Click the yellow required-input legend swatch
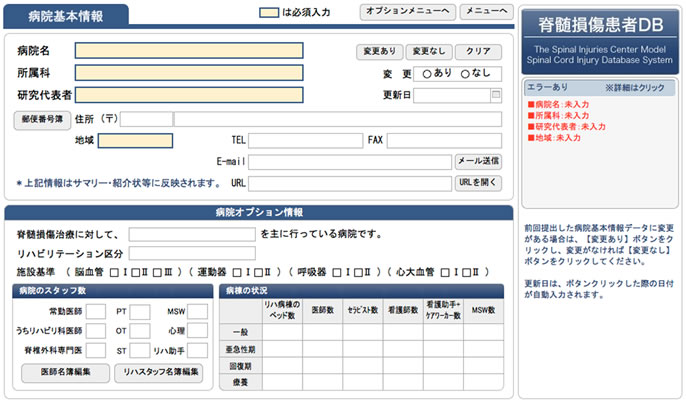Screen dimensions: 686x402 269,13
